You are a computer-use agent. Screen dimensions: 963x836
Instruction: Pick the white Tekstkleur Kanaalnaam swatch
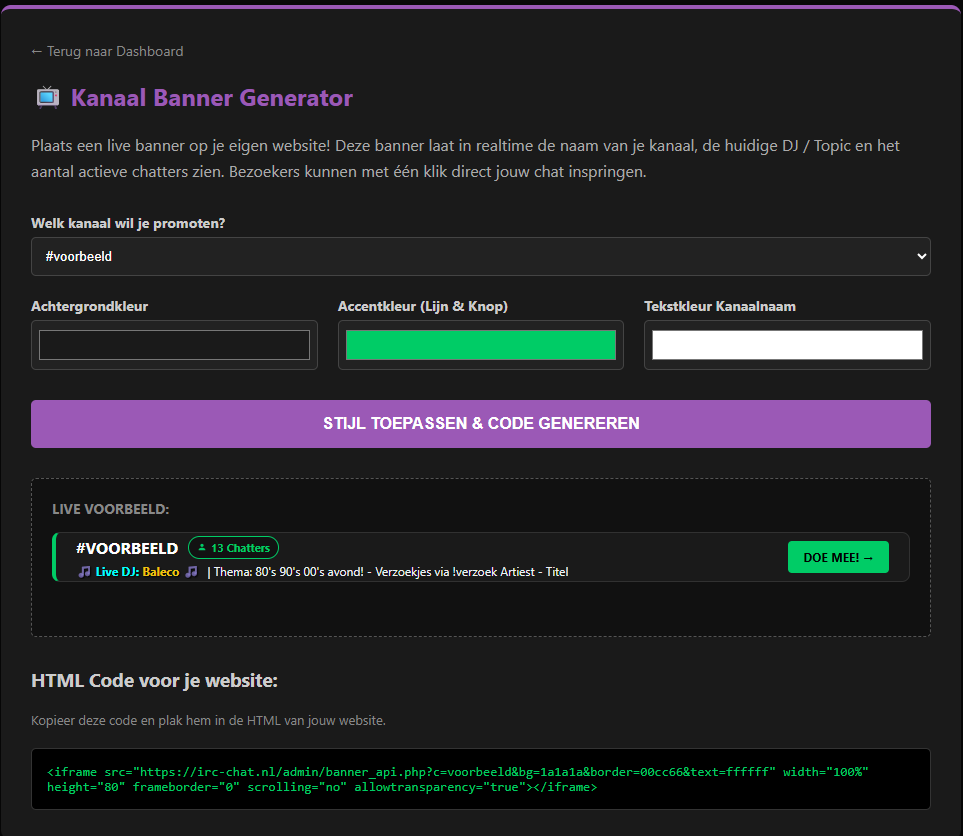click(787, 344)
